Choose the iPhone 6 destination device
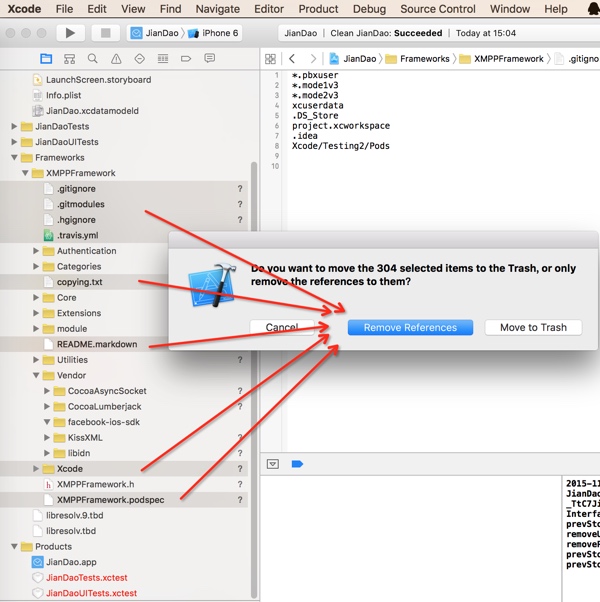This screenshot has height=602, width=600. (213, 33)
